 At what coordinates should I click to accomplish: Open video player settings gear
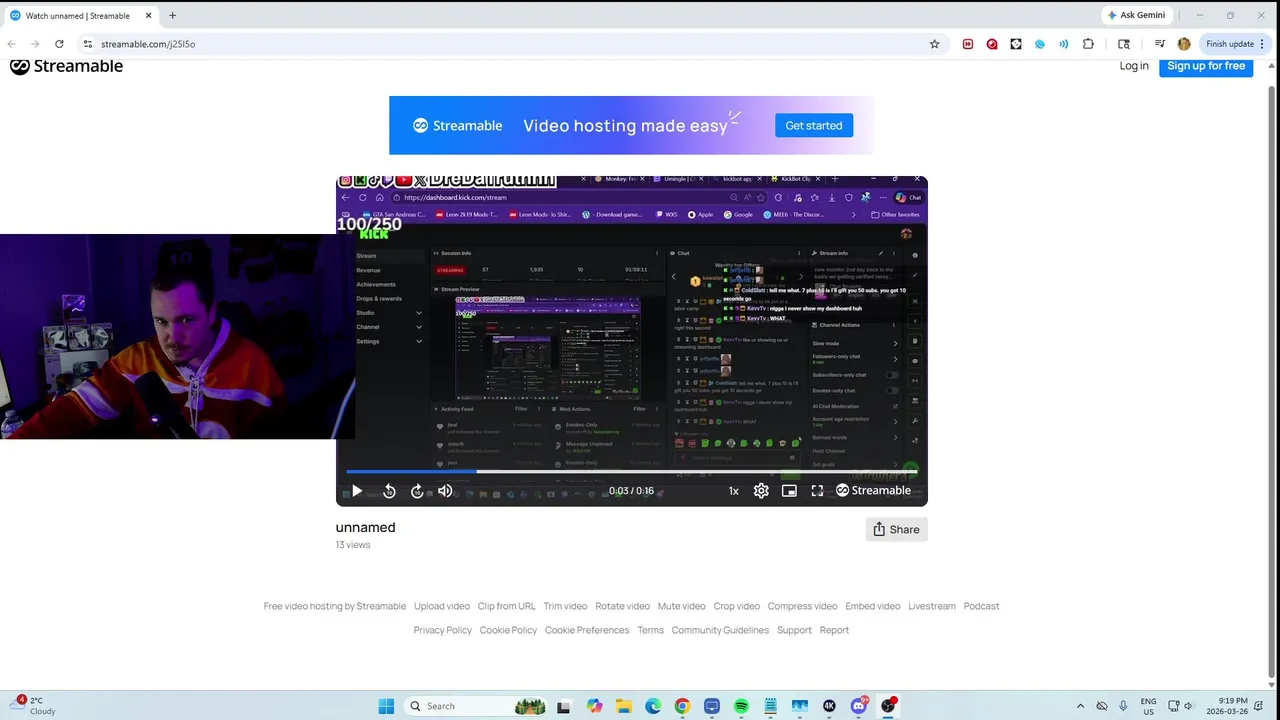(x=761, y=491)
